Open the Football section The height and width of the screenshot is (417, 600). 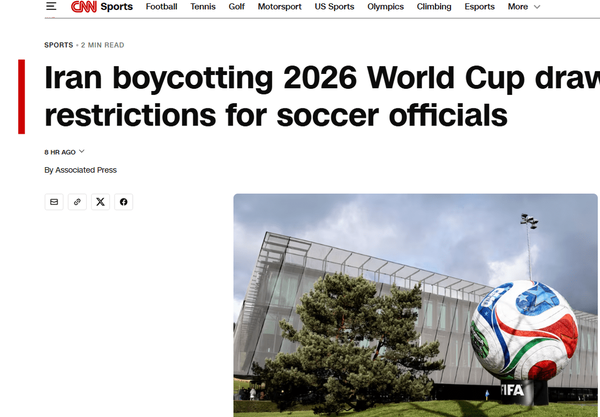click(x=161, y=7)
